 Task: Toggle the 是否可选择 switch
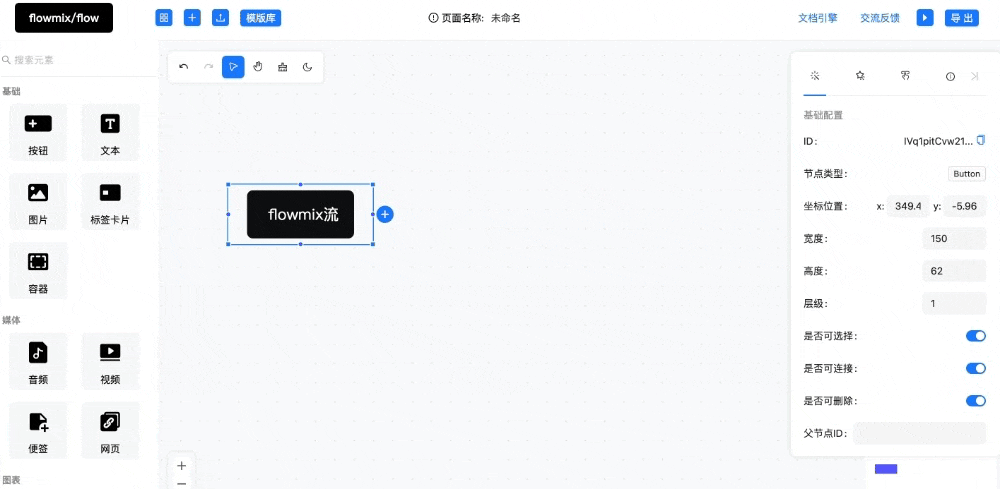click(976, 336)
